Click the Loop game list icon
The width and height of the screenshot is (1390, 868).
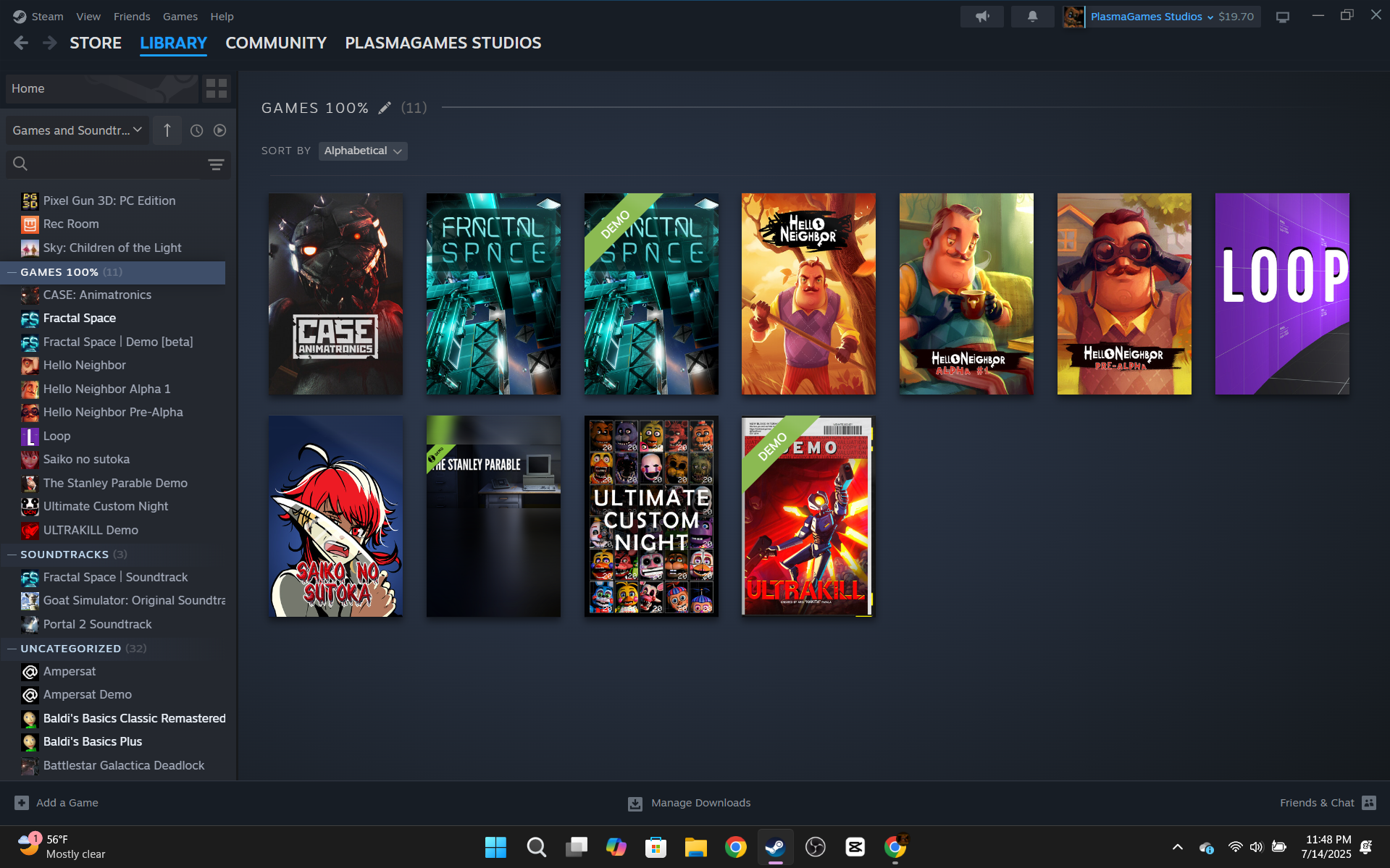point(30,436)
